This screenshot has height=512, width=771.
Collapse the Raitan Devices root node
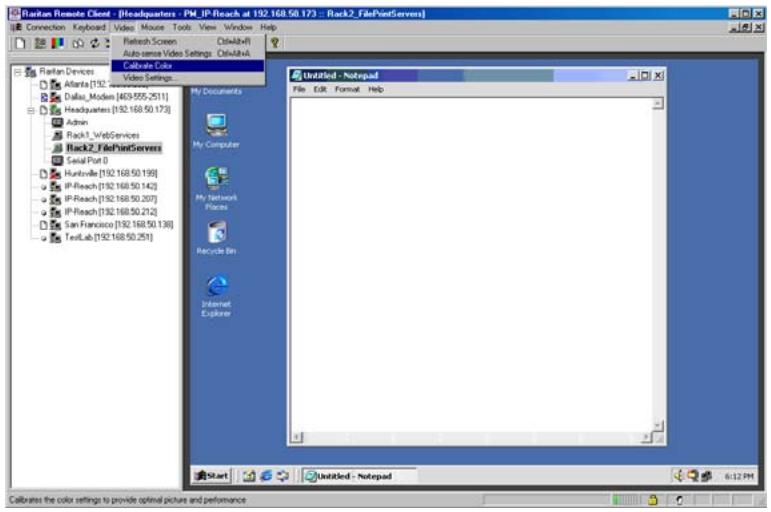click(18, 72)
